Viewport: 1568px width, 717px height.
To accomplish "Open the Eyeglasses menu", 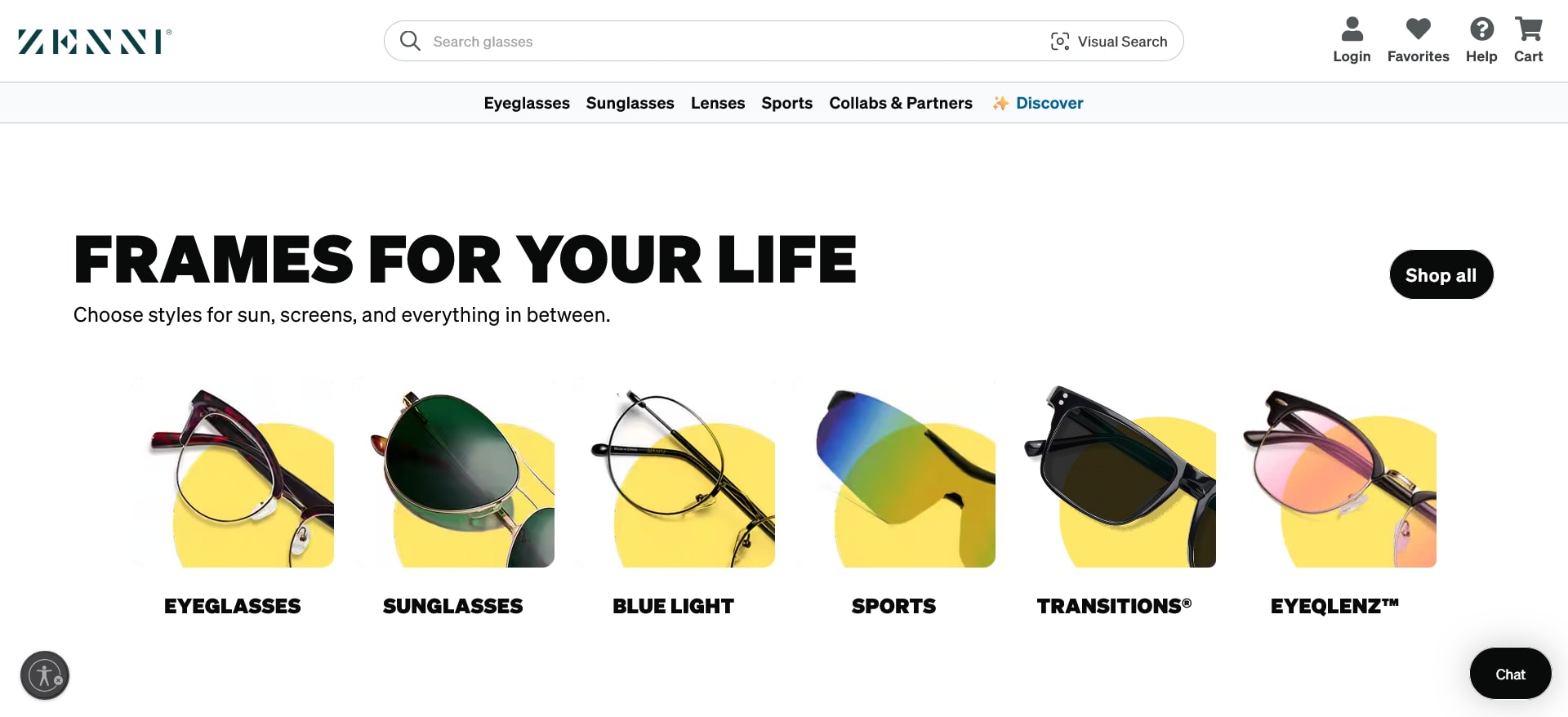I will pyautogui.click(x=527, y=103).
